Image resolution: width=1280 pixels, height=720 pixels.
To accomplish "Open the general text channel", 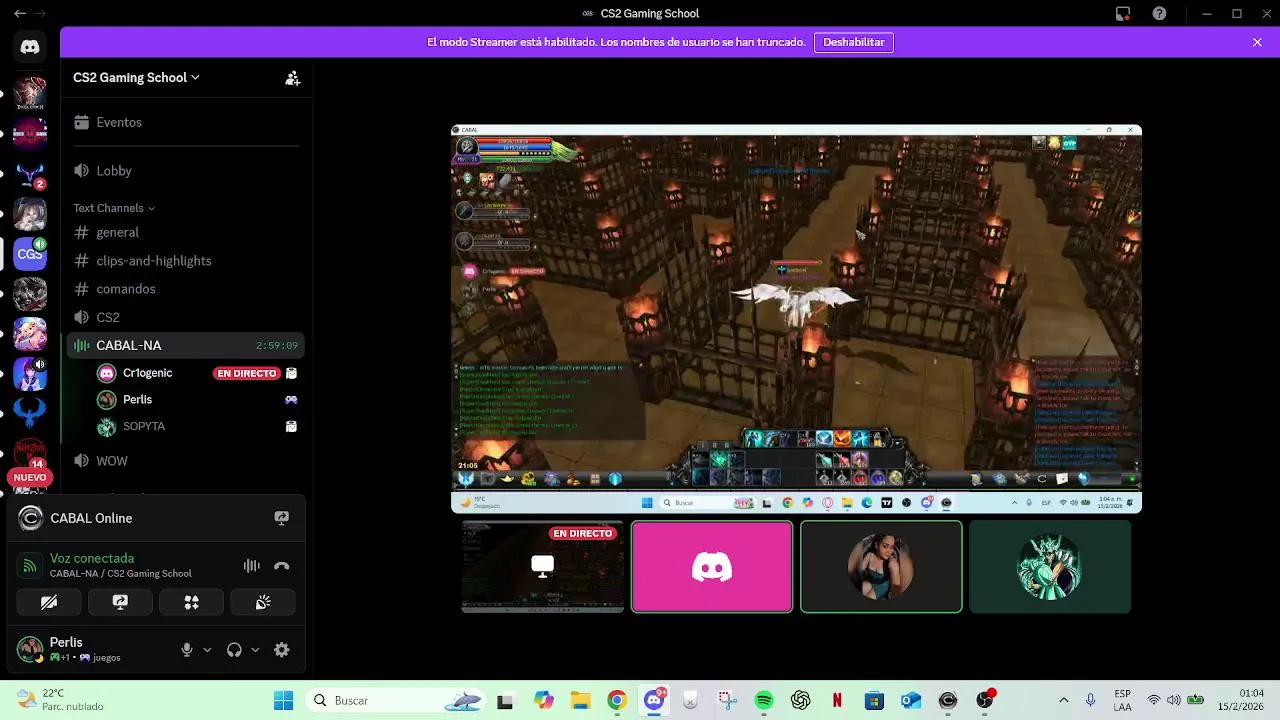I will [186, 232].
